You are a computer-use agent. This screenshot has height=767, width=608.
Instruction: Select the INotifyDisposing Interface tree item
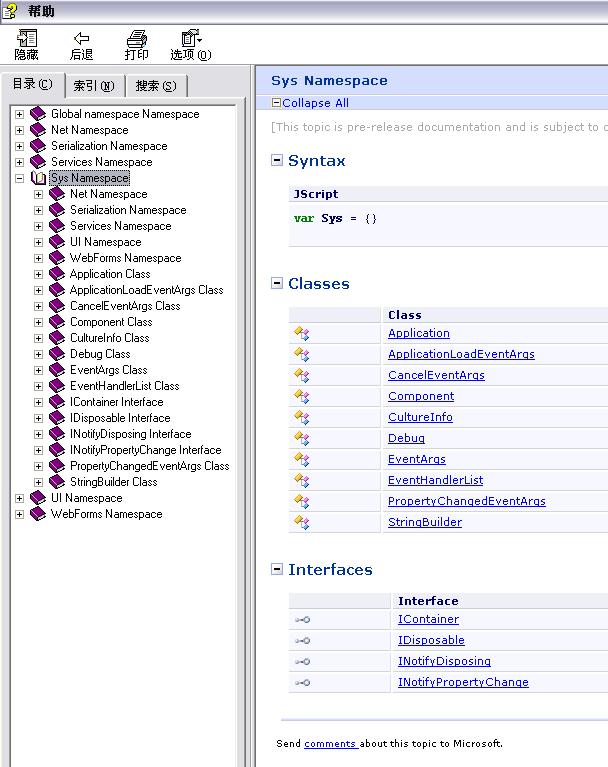tap(131, 434)
